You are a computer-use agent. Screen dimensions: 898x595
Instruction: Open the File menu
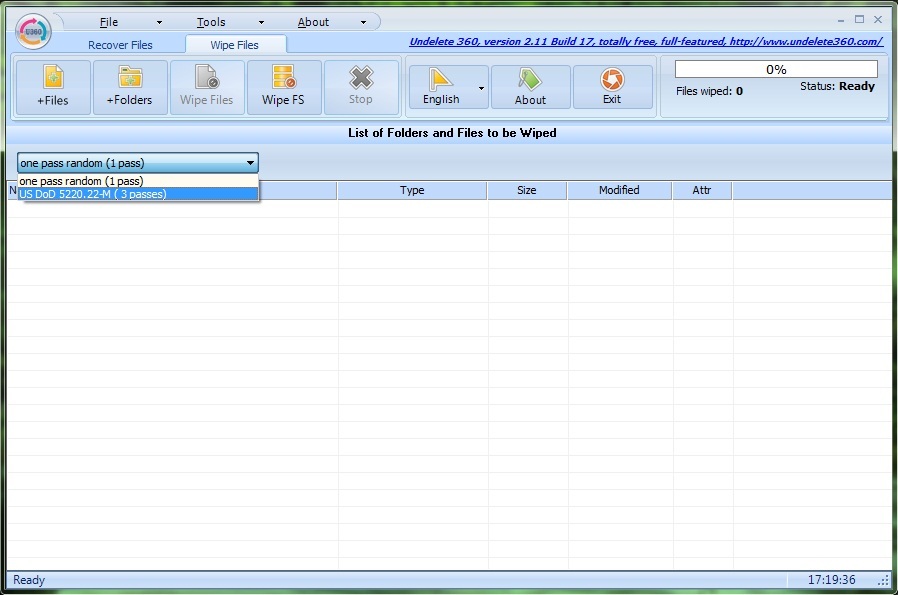point(109,22)
